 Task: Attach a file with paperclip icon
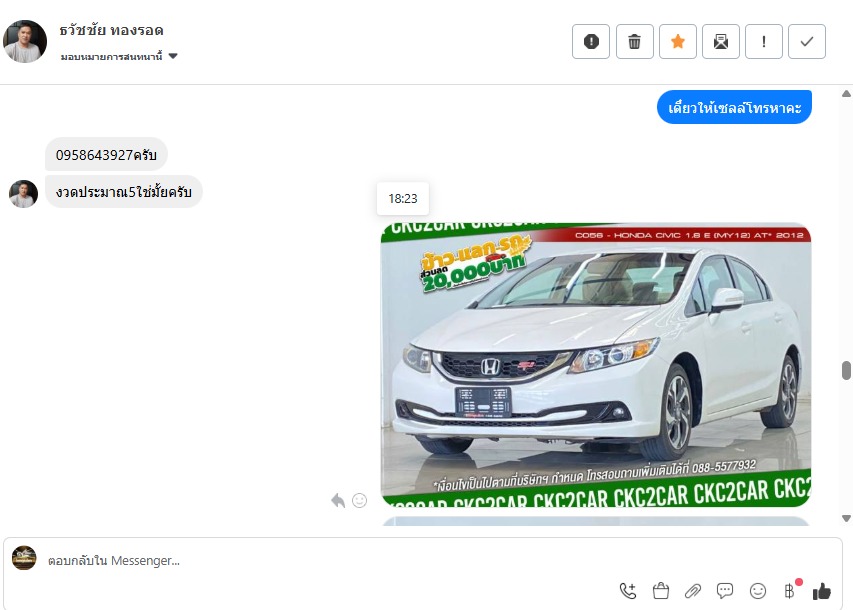coord(693,591)
